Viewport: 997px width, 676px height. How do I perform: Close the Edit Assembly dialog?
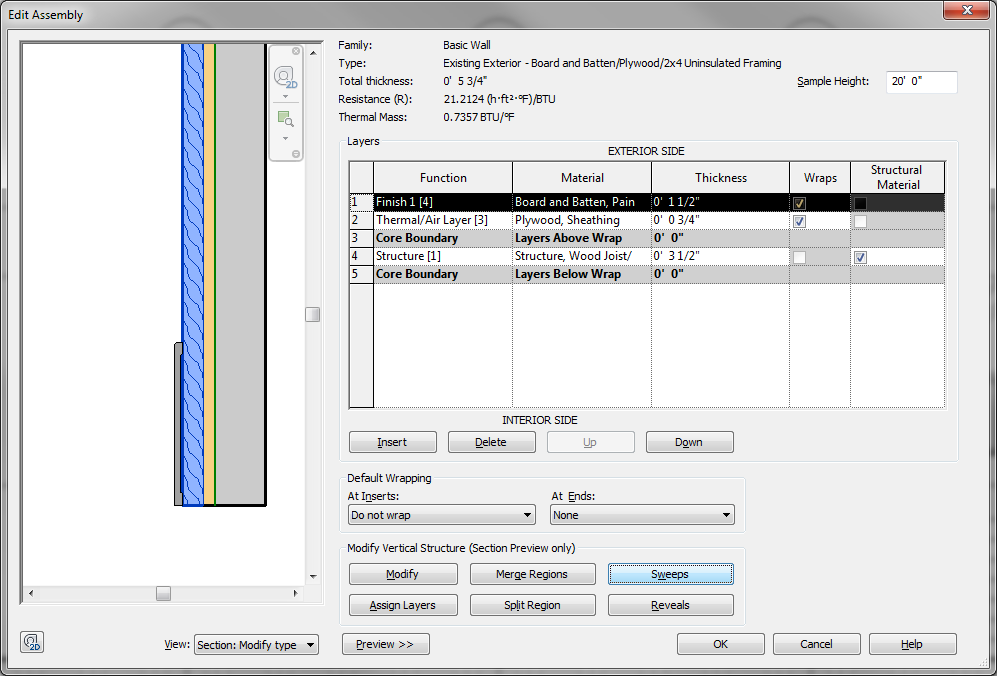pyautogui.click(x=966, y=10)
